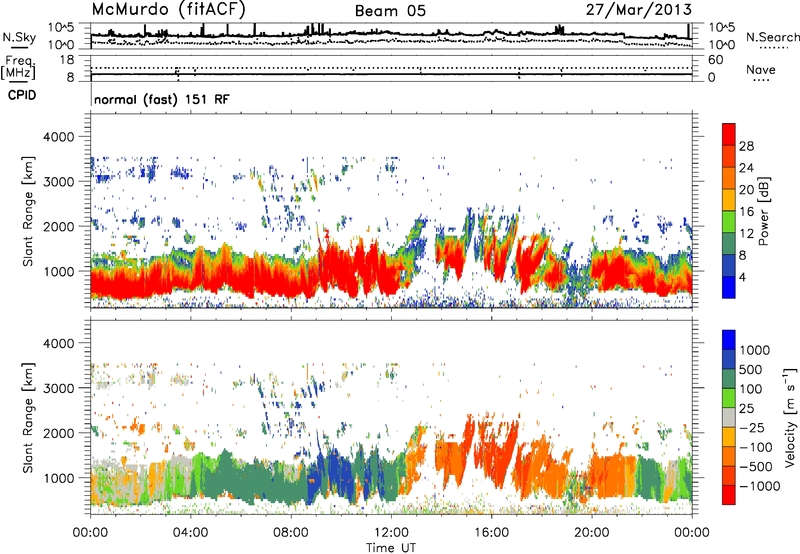Click 'Slant Range [km]' label of velocity panel
800x554 pixels.
tap(28, 417)
